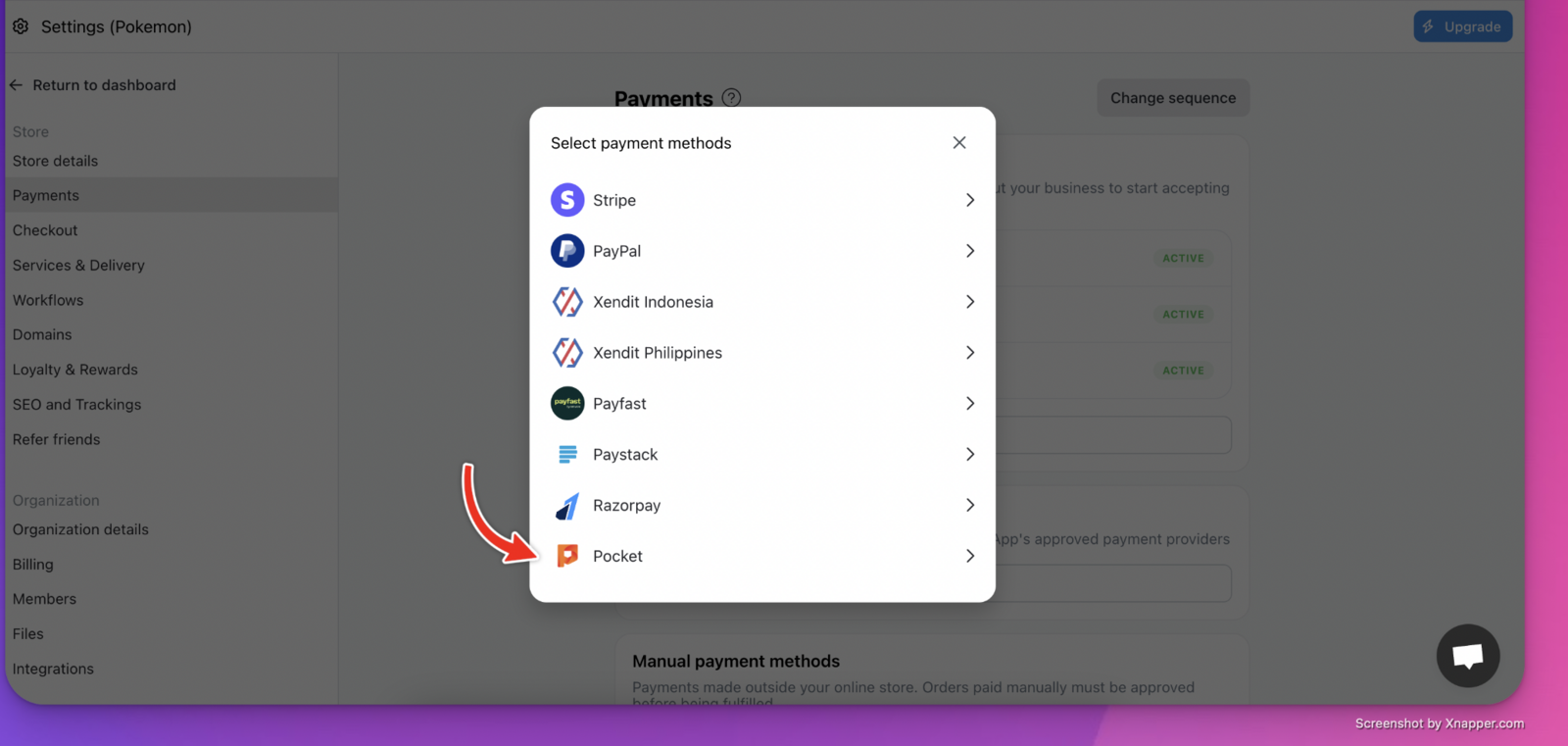
Task: Select the Stripe payment method label
Action: [x=614, y=200]
